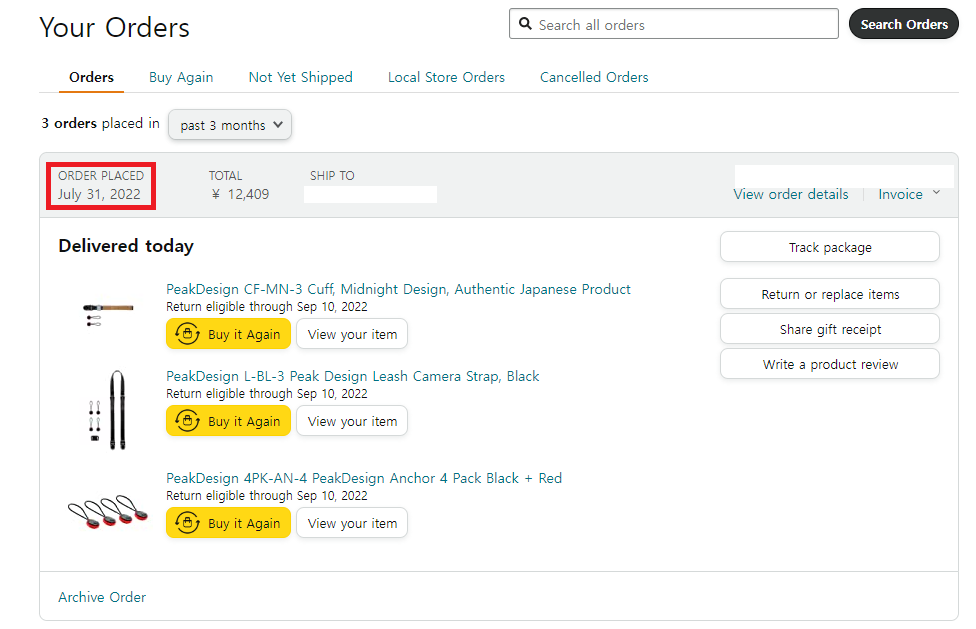976x629 pixels.
Task: Buy the CF-MN-3 Cuff again
Action: coord(228,334)
